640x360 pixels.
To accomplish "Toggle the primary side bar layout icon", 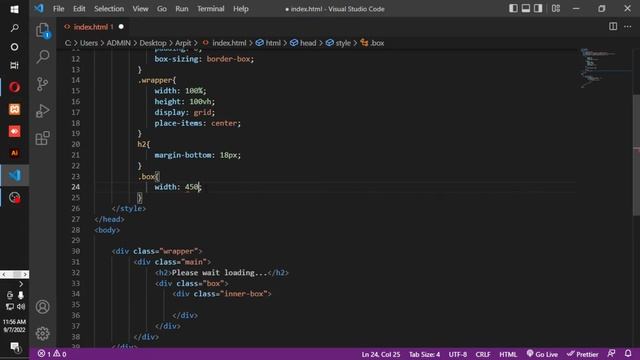I will pos(513,9).
